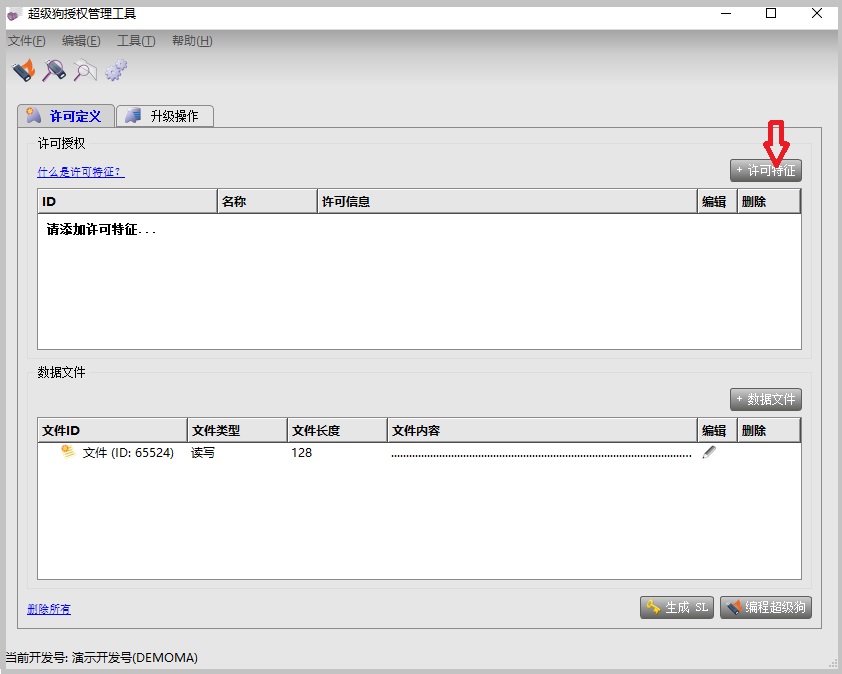The height and width of the screenshot is (674, 842).
Task: Click the 生成 SL button
Action: (677, 607)
